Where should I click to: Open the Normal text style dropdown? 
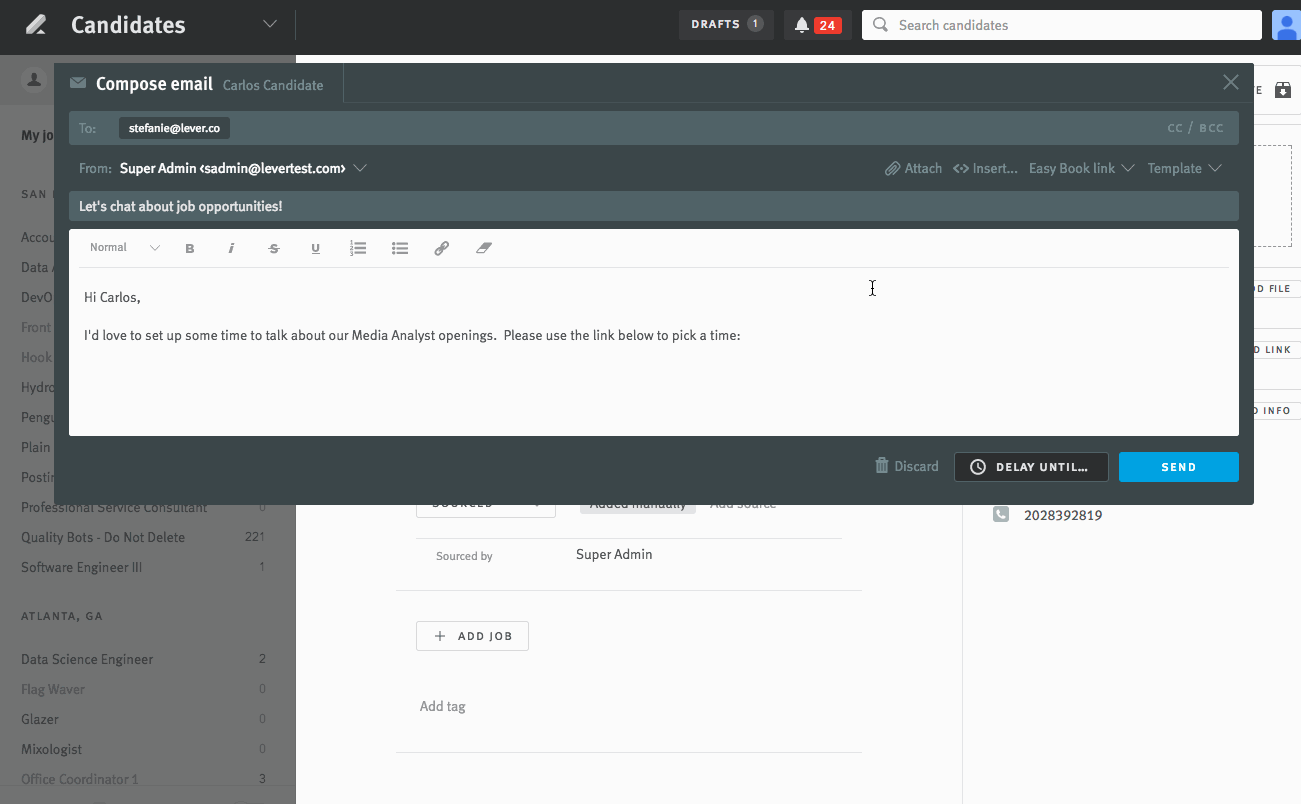[125, 248]
